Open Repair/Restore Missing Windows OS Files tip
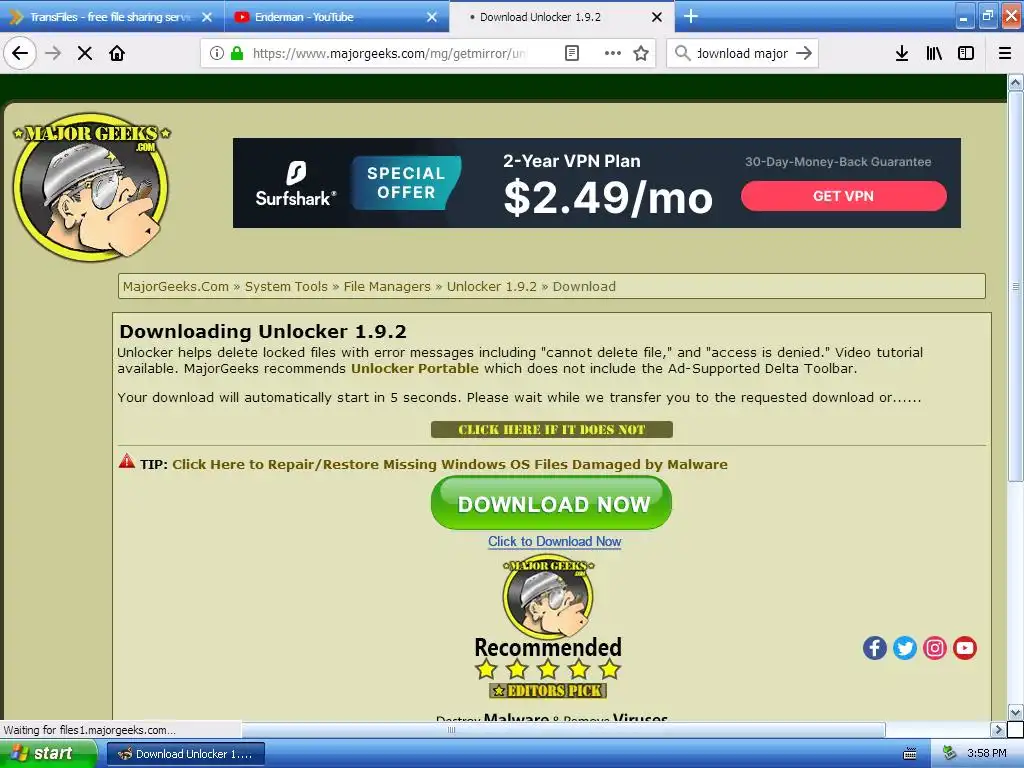The width and height of the screenshot is (1024, 768). 449,464
